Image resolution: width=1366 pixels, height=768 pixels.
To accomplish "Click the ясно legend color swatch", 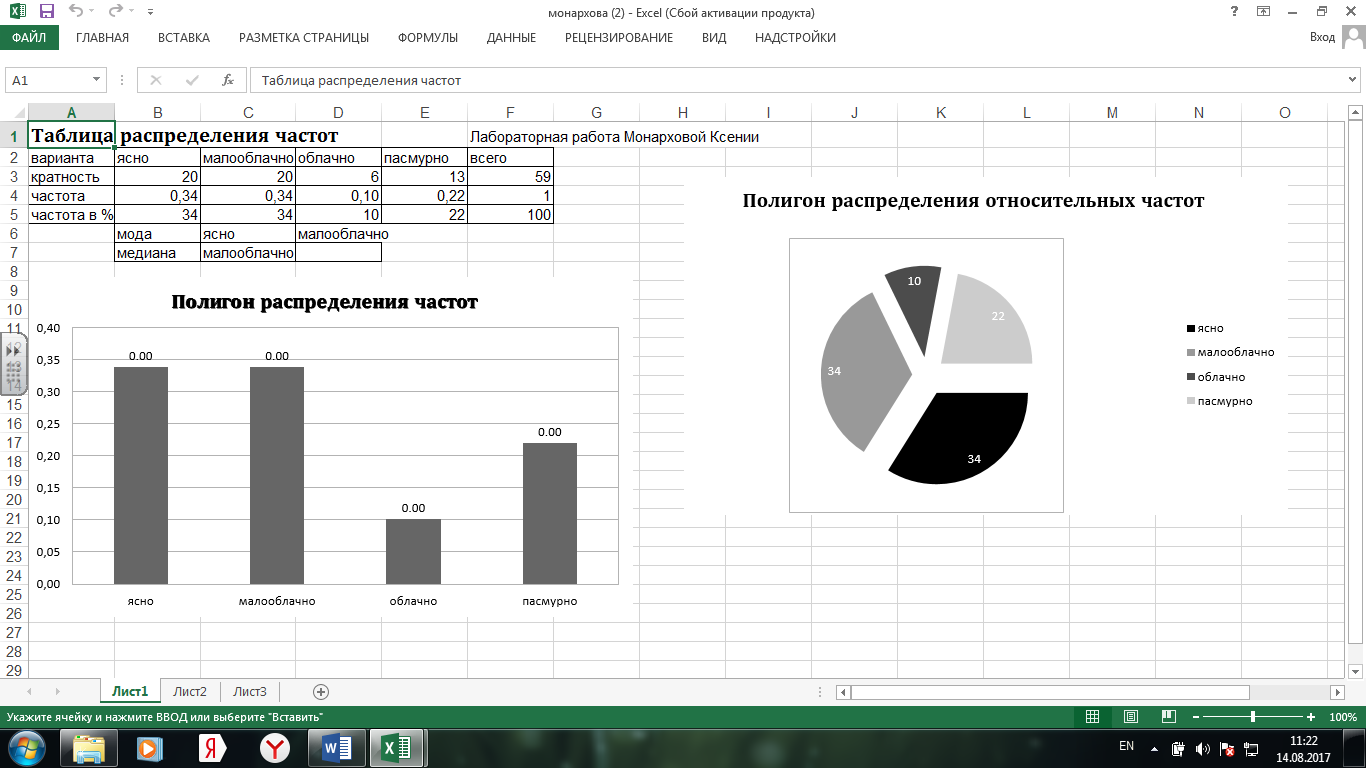I will click(1189, 329).
